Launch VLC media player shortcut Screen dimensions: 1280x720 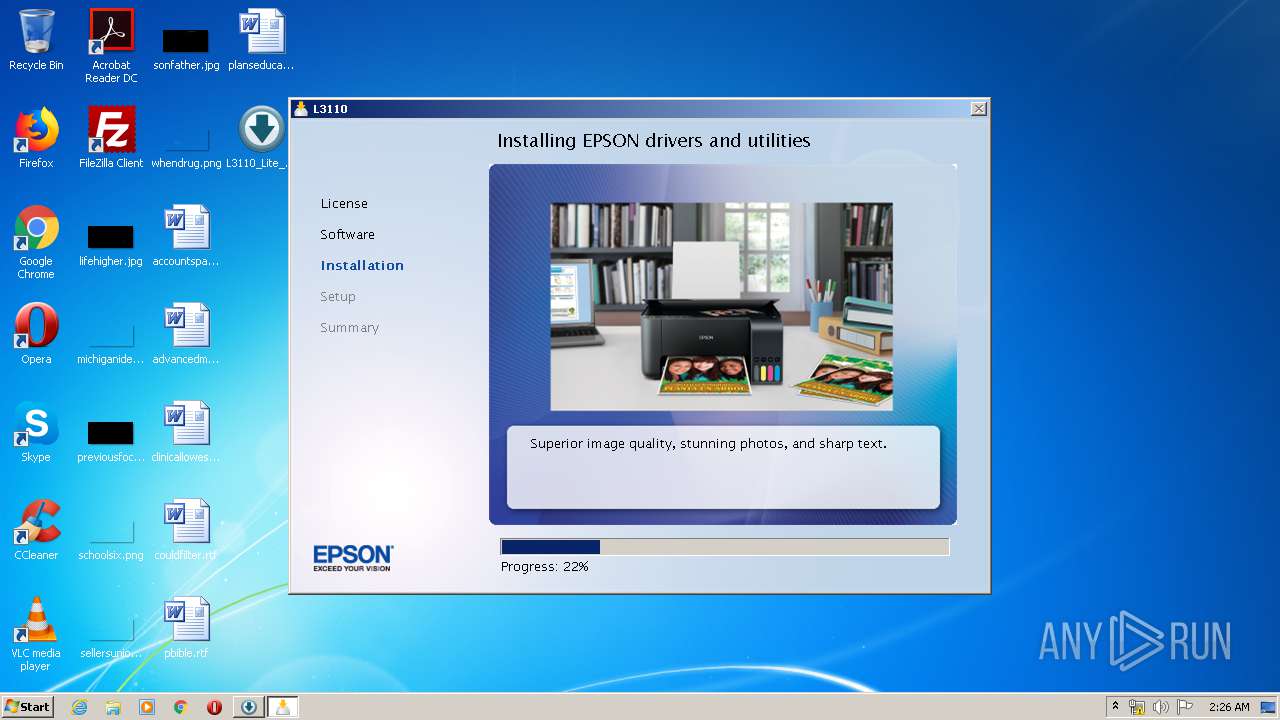coord(36,634)
